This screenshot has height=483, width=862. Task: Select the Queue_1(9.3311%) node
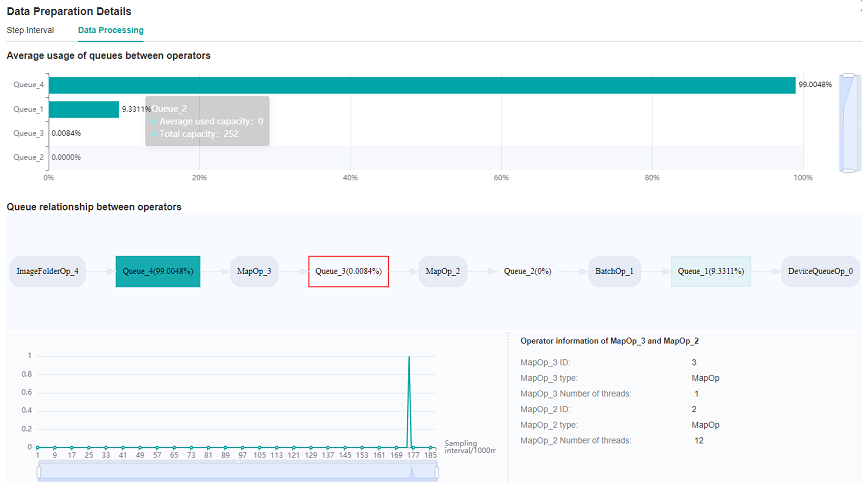(x=711, y=271)
